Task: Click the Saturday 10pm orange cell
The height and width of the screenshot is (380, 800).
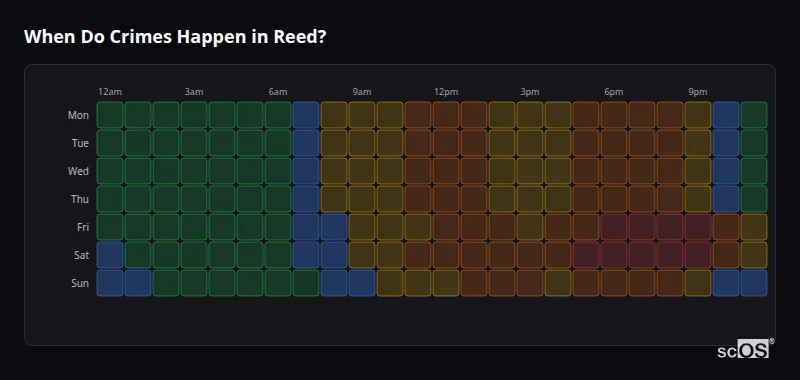Action: tap(726, 255)
